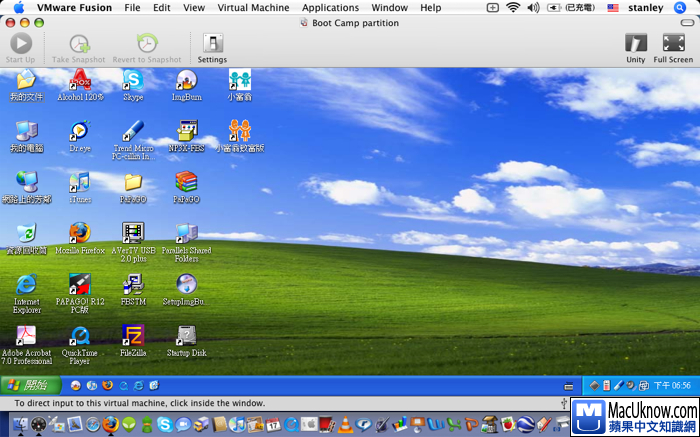
Task: Click the Take Snapshot toolbar button
Action: (x=79, y=47)
